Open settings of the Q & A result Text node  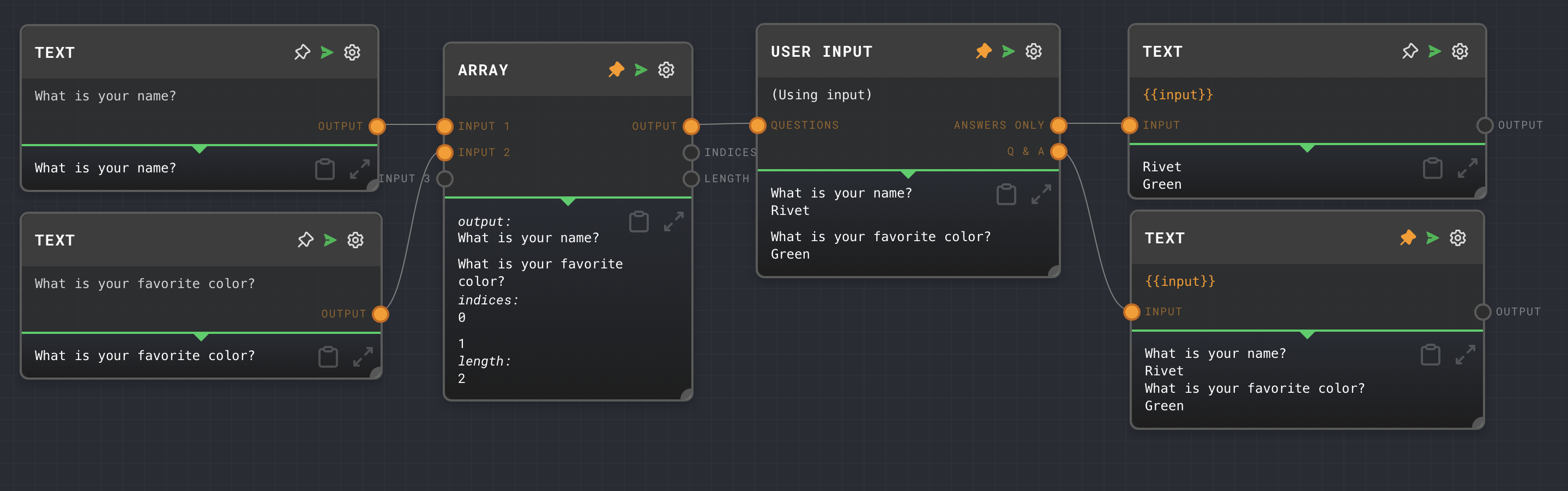[1457, 237]
